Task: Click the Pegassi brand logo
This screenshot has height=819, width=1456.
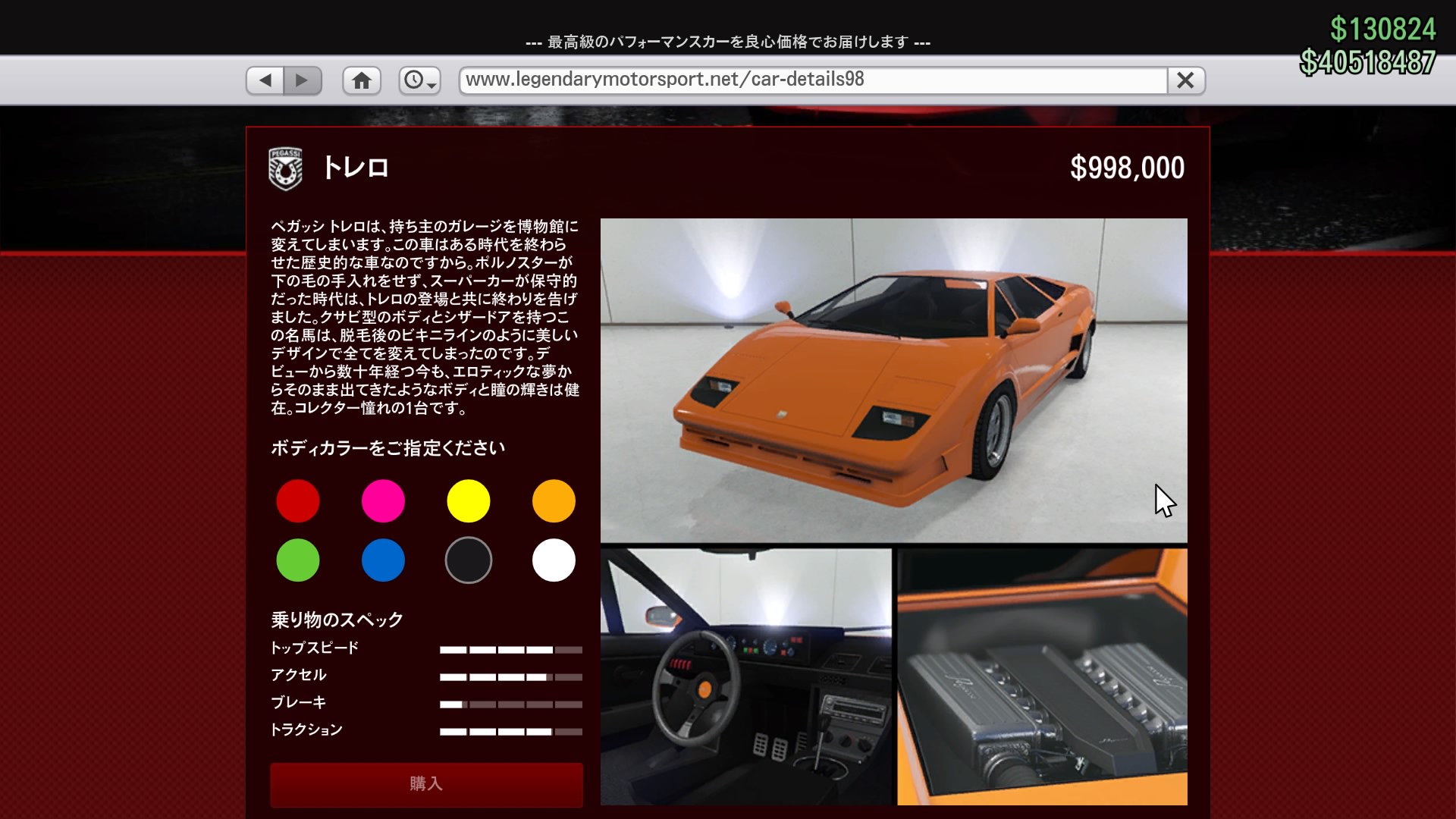Action: tap(285, 168)
